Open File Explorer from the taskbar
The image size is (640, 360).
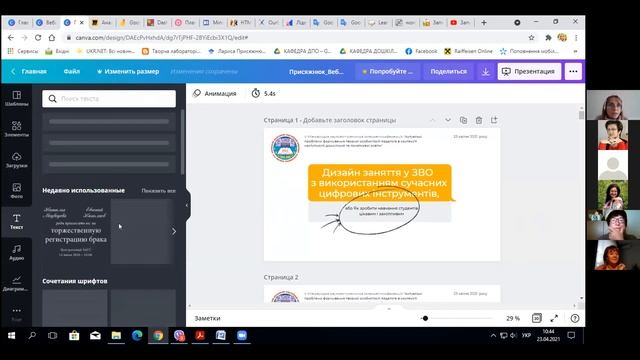pos(116,336)
